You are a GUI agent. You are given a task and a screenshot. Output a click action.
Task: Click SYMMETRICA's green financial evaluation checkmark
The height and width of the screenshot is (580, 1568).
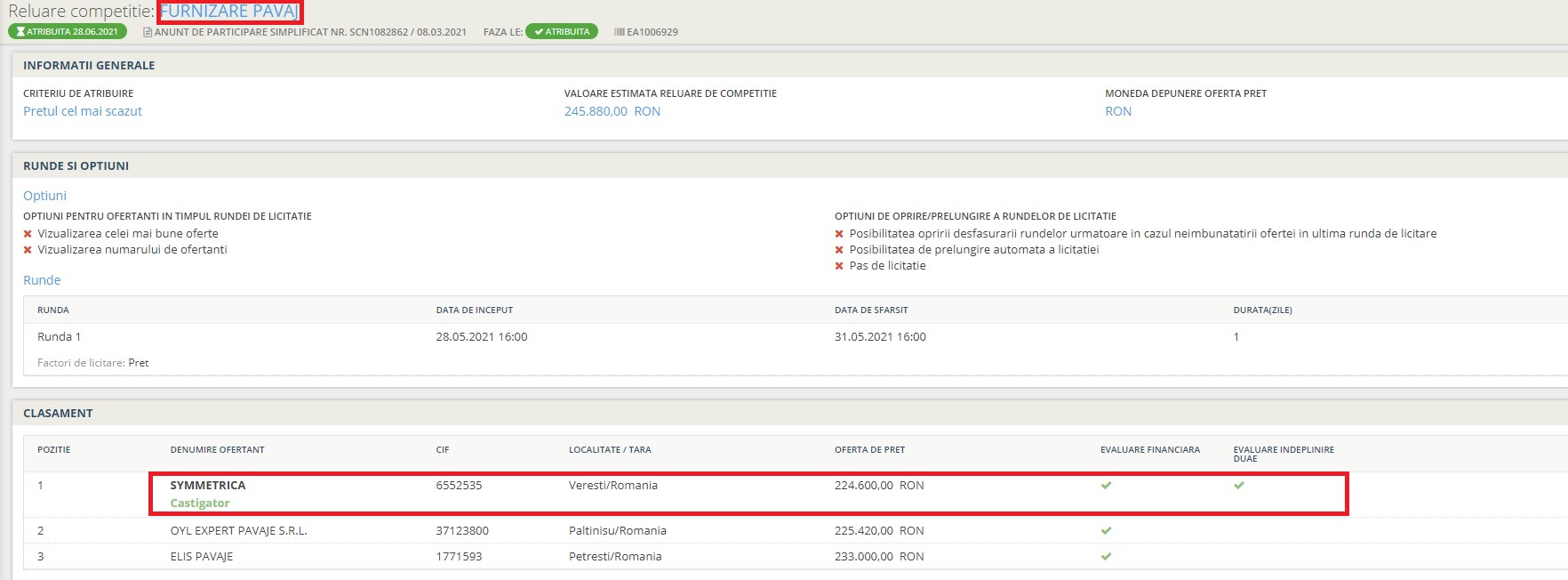pyautogui.click(x=1106, y=486)
